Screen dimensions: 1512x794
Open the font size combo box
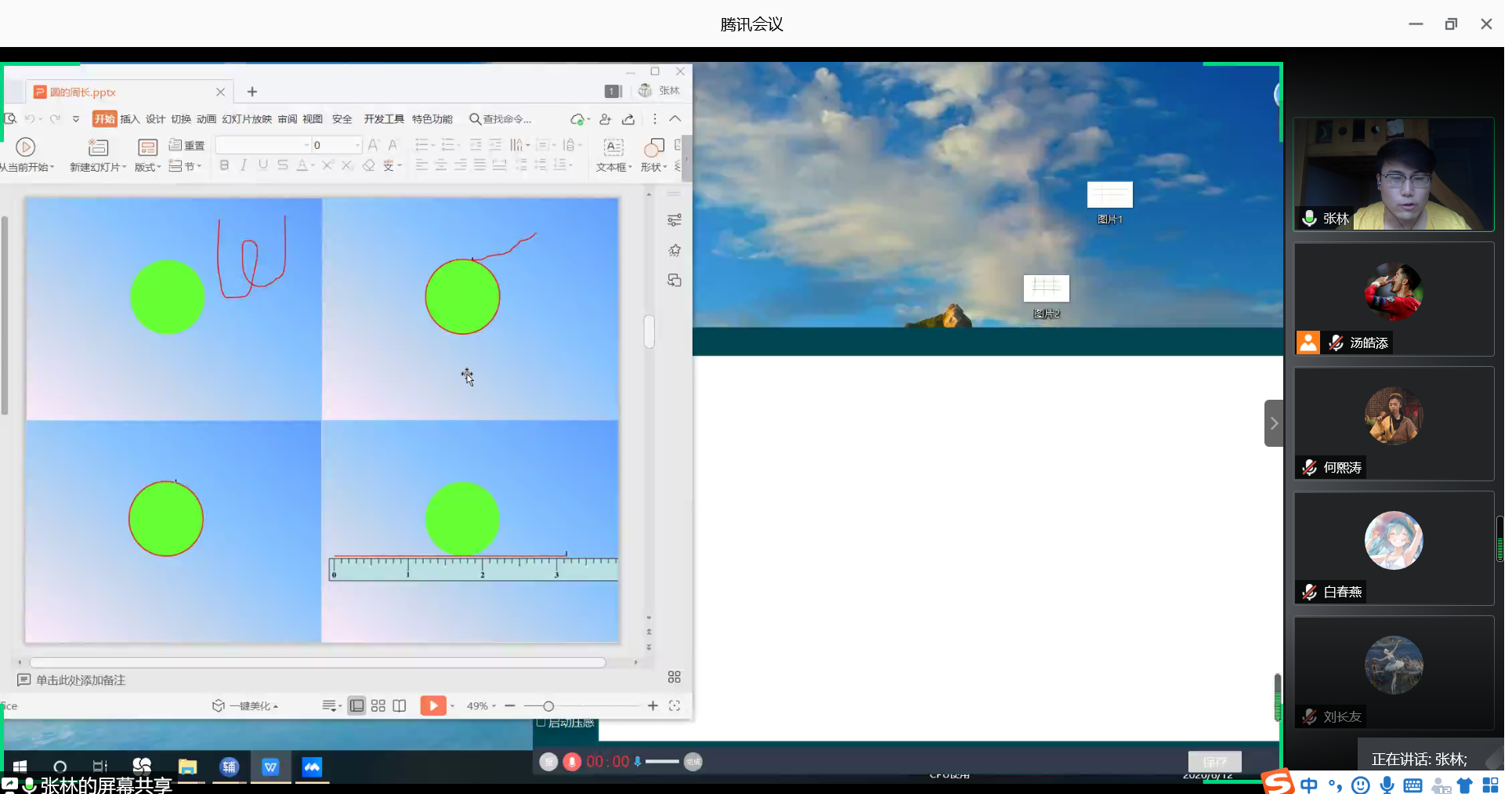point(337,145)
